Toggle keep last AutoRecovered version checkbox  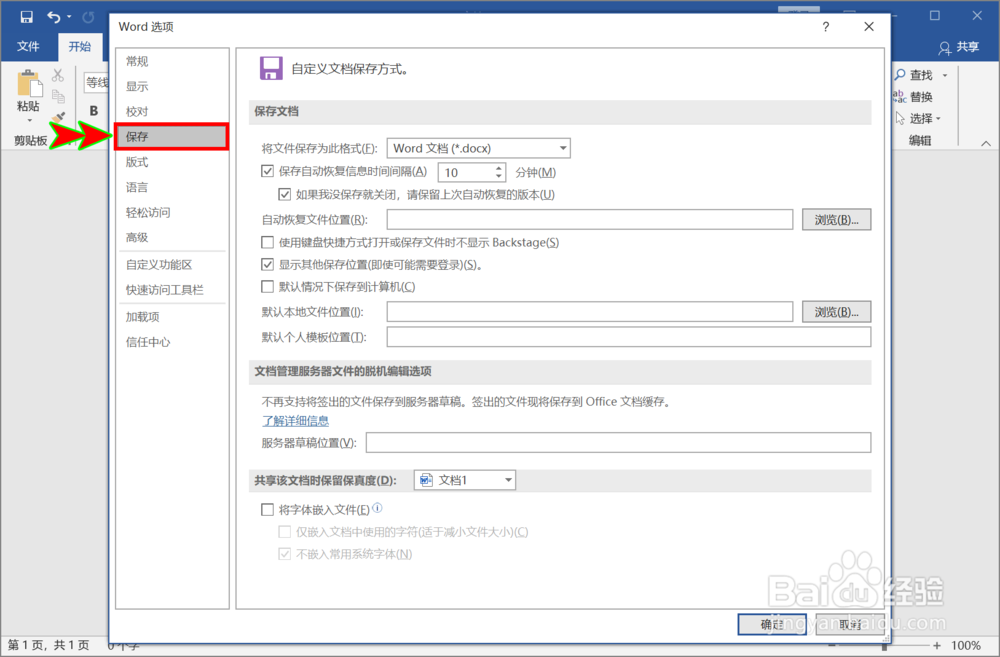(x=285, y=194)
